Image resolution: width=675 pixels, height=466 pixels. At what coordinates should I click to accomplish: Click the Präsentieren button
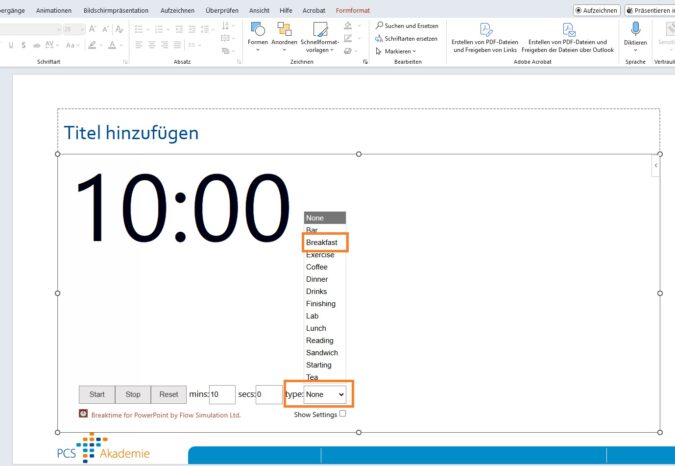coord(650,10)
